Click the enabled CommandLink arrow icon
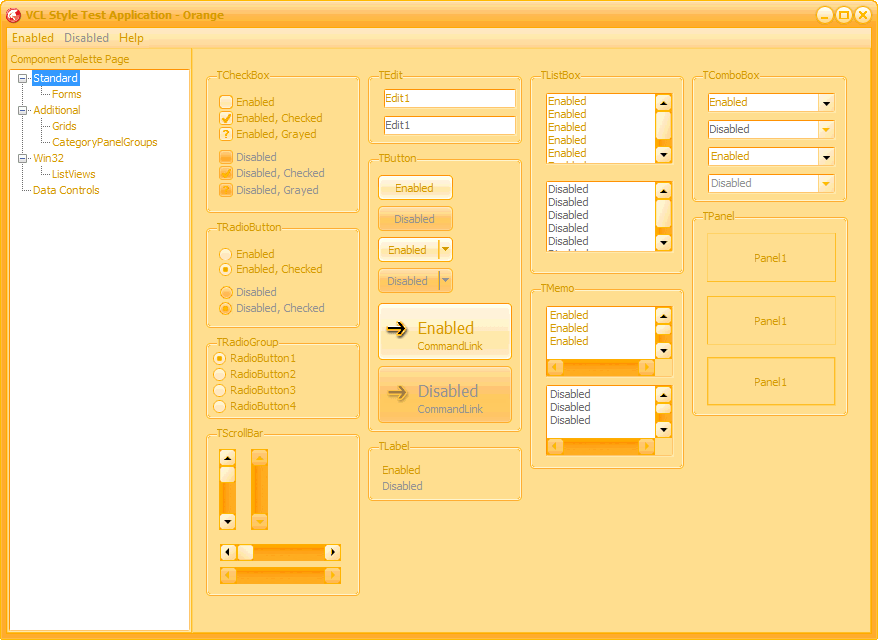 point(397,328)
